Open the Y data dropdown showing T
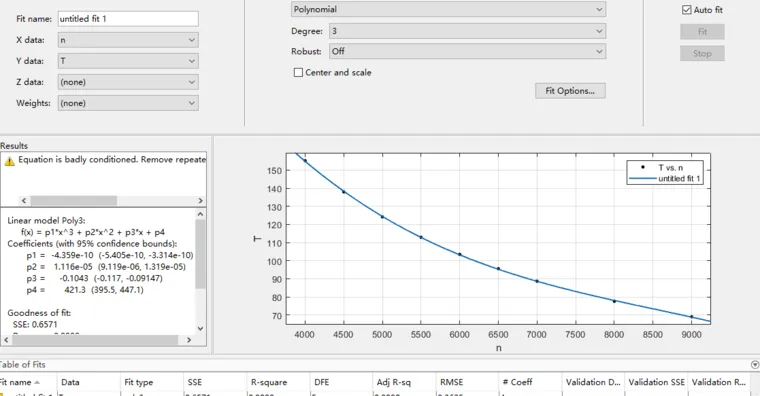Image resolution: width=760 pixels, height=396 pixels. [x=128, y=61]
